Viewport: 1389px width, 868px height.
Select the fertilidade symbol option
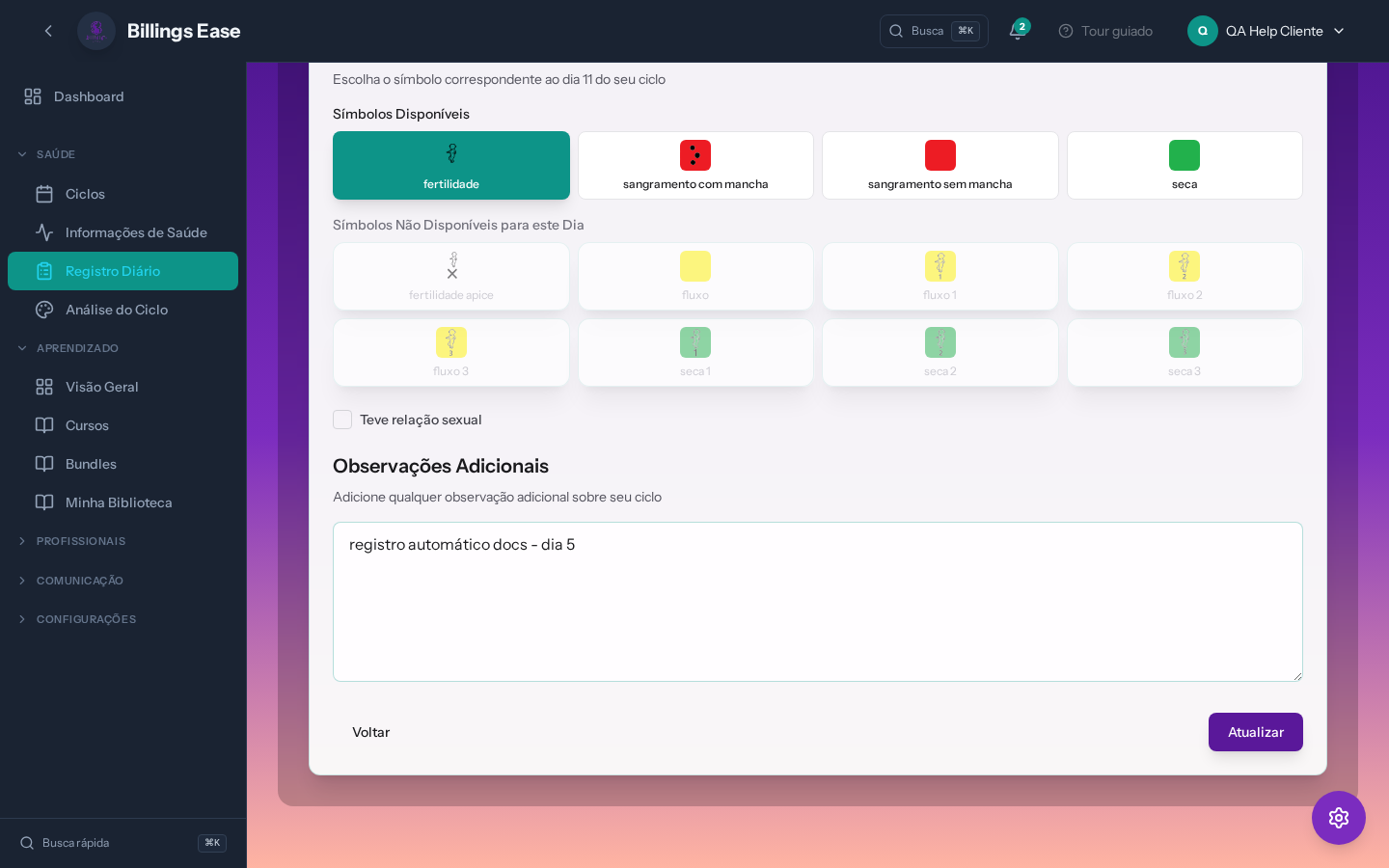[450, 166]
